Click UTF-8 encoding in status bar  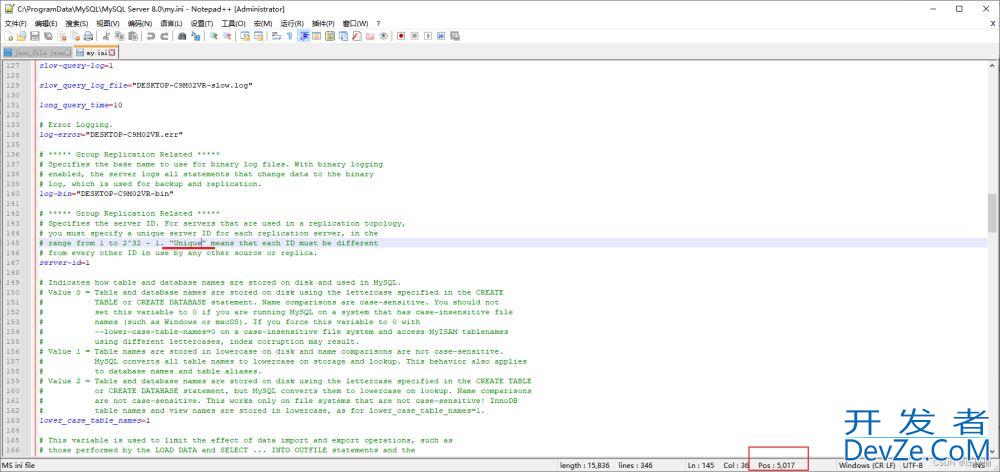[912, 466]
